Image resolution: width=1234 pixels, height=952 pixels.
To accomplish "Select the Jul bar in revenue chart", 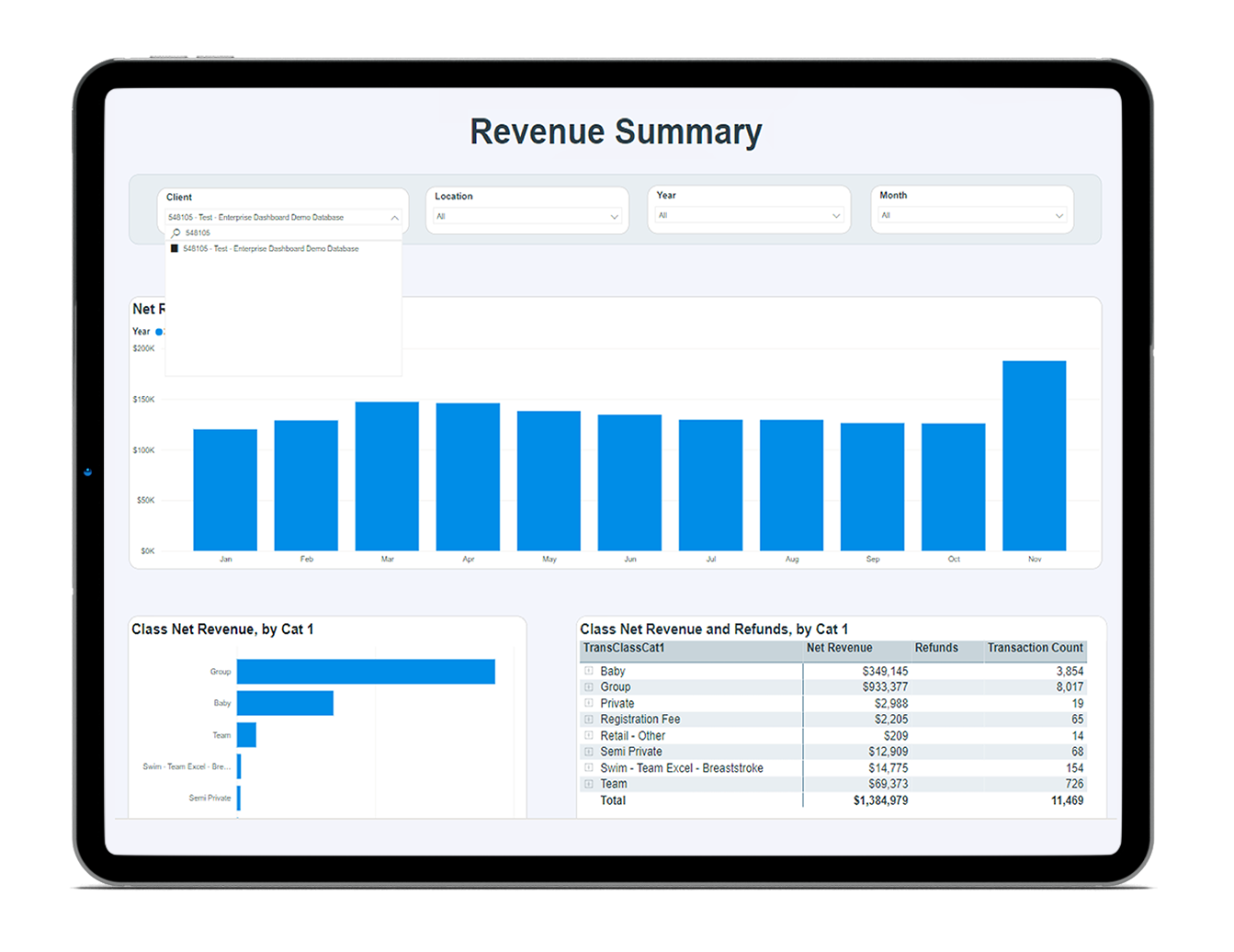I will (710, 485).
